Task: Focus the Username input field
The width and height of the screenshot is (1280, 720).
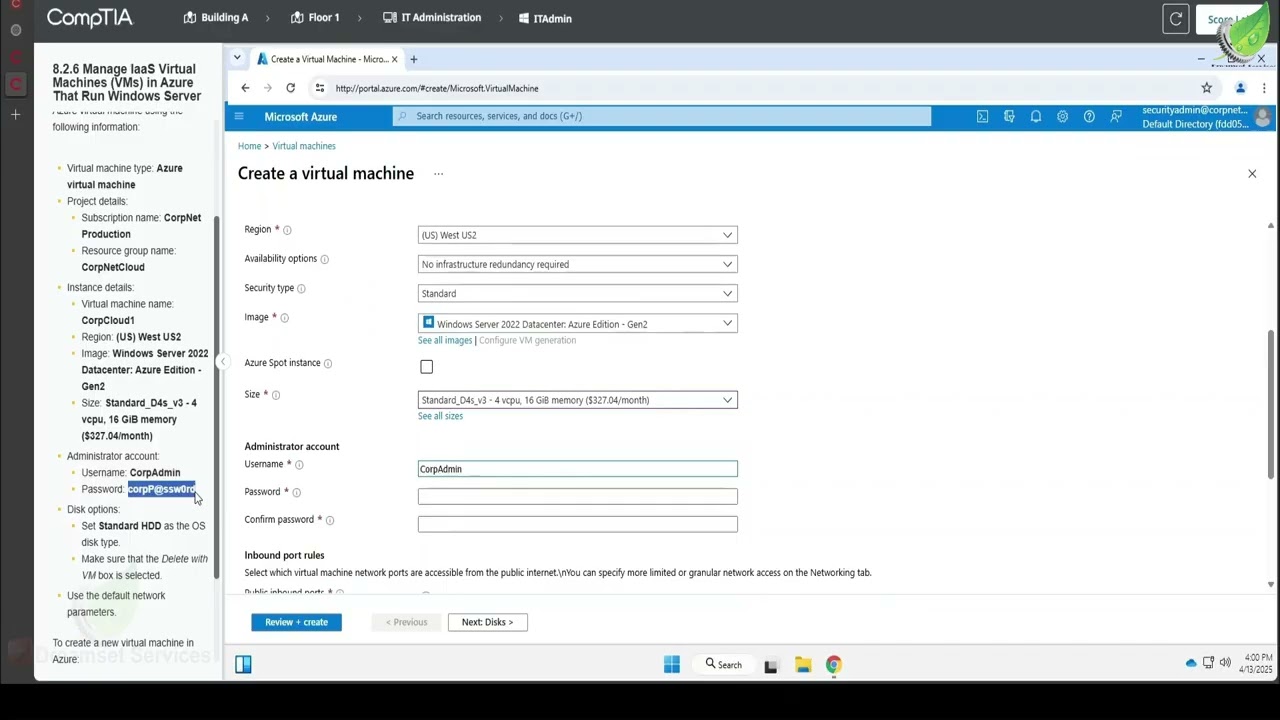Action: [x=578, y=469]
